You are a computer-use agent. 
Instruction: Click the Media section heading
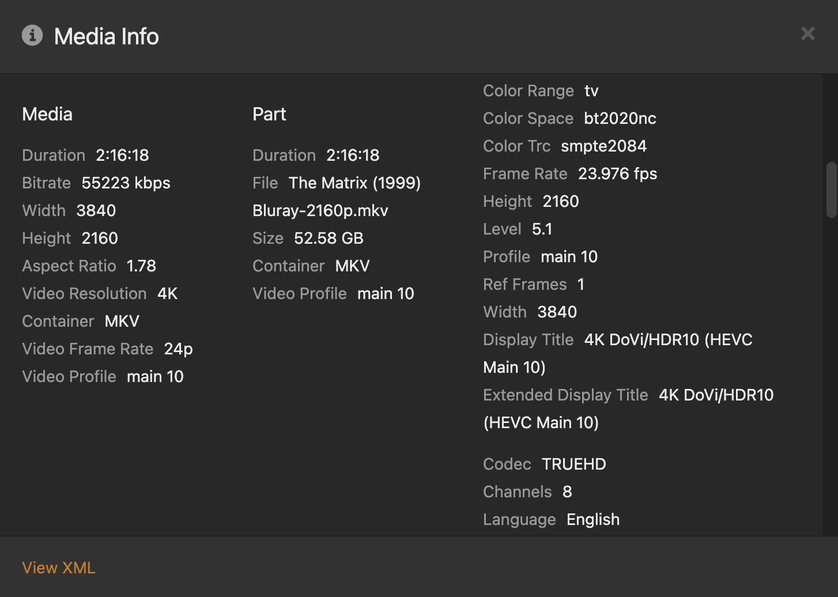[x=47, y=114]
